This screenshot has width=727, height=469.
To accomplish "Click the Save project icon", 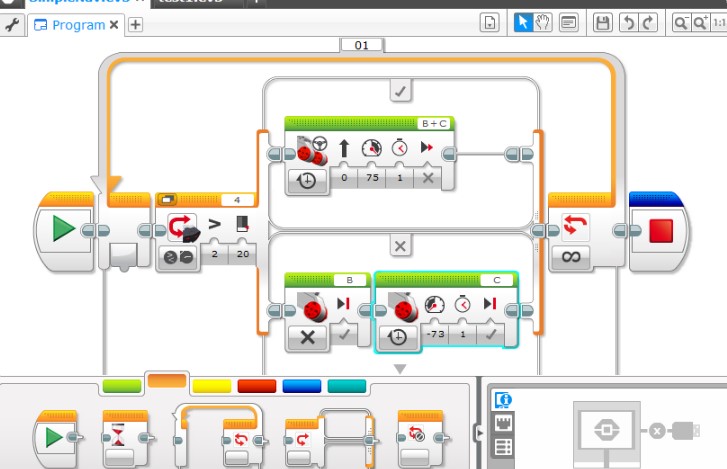I will tap(603, 24).
